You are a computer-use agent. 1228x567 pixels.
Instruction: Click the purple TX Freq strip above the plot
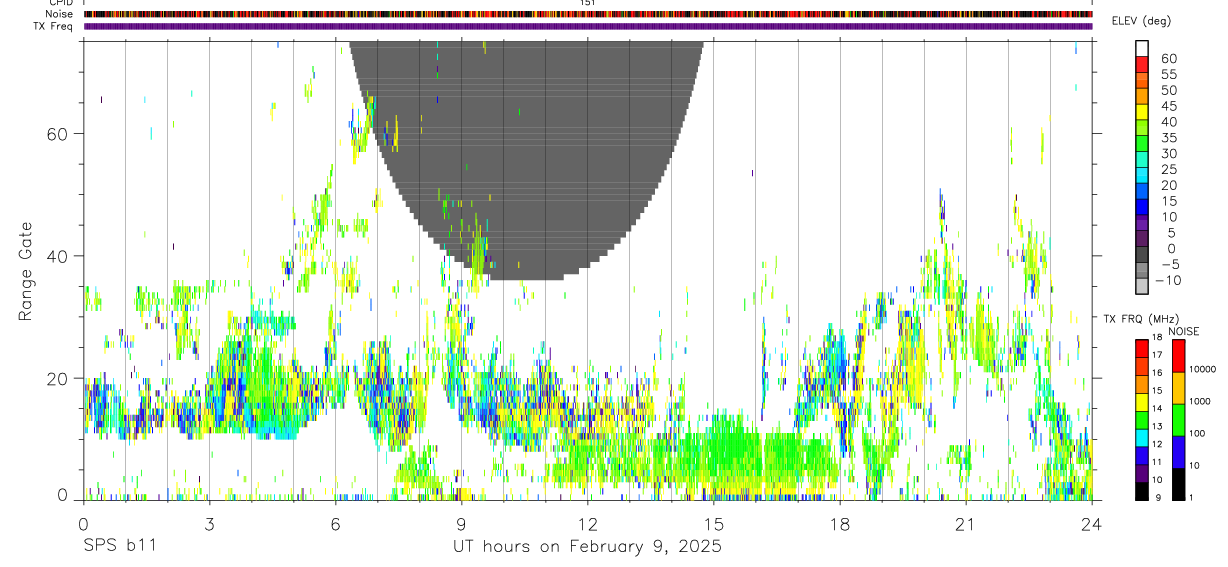[588, 26]
